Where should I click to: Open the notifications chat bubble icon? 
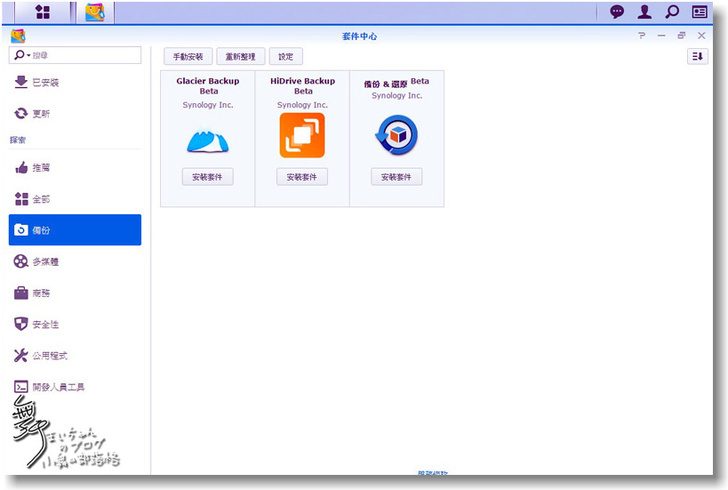click(617, 12)
